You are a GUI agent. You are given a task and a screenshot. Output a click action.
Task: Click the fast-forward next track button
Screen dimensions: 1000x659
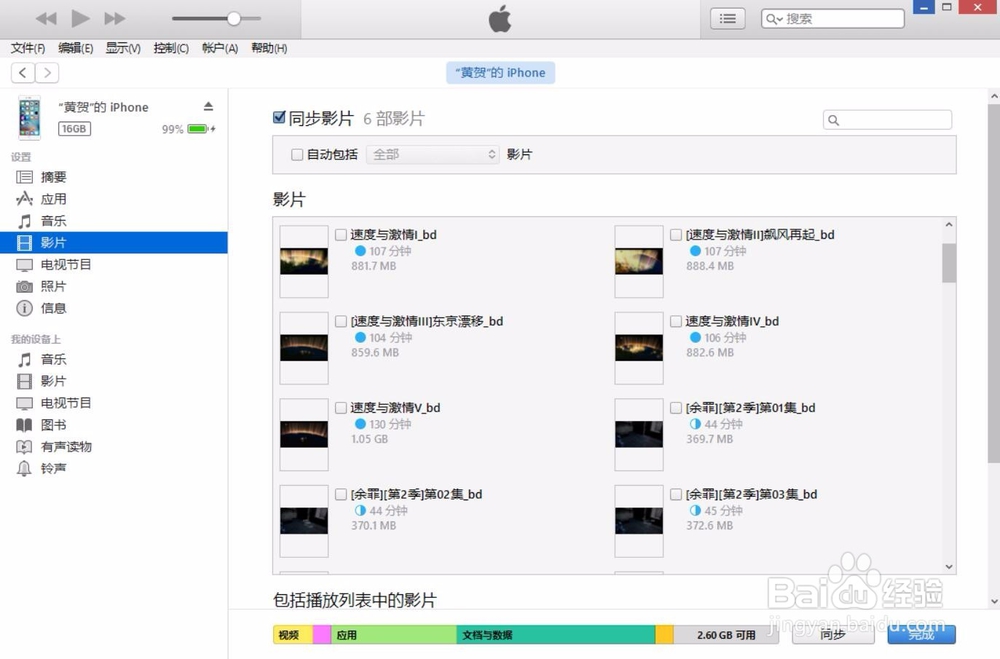[115, 19]
